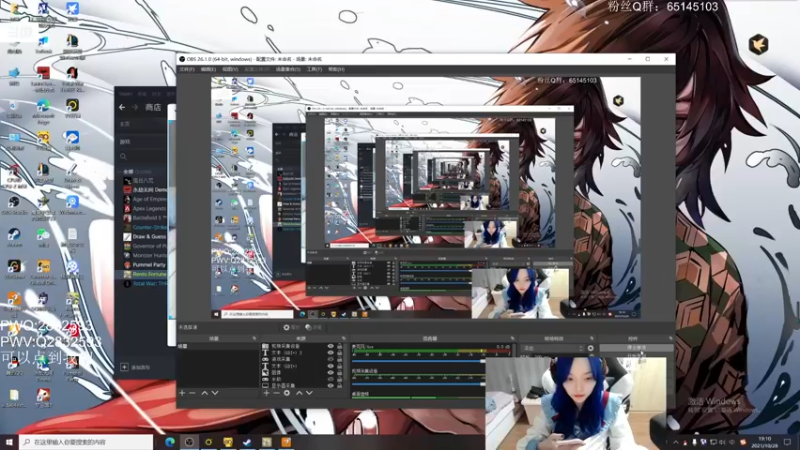The image size is (800, 450).
Task: Select Pummel Party in Steam game list
Action: 144,265
